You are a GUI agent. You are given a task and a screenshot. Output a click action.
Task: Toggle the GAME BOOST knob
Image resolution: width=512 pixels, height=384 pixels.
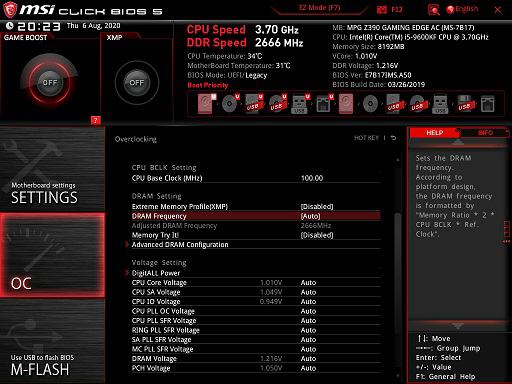[50, 82]
